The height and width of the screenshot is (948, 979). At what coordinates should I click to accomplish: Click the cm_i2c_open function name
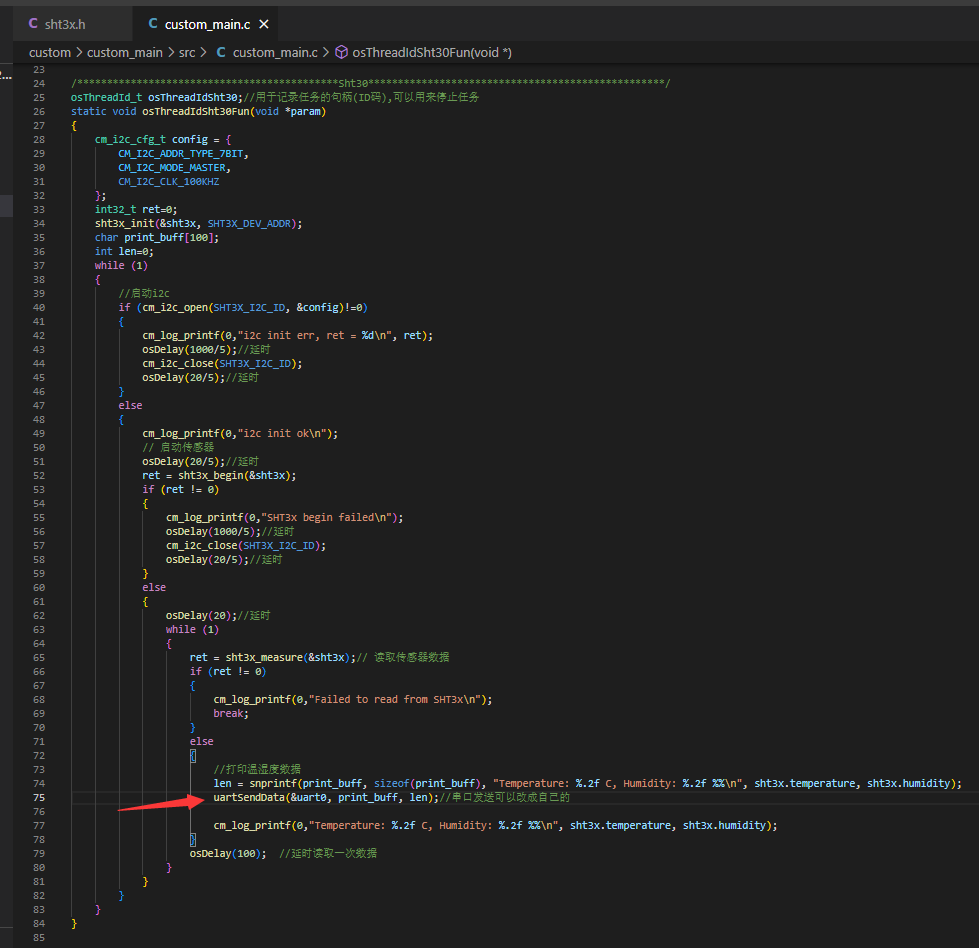pyautogui.click(x=174, y=307)
